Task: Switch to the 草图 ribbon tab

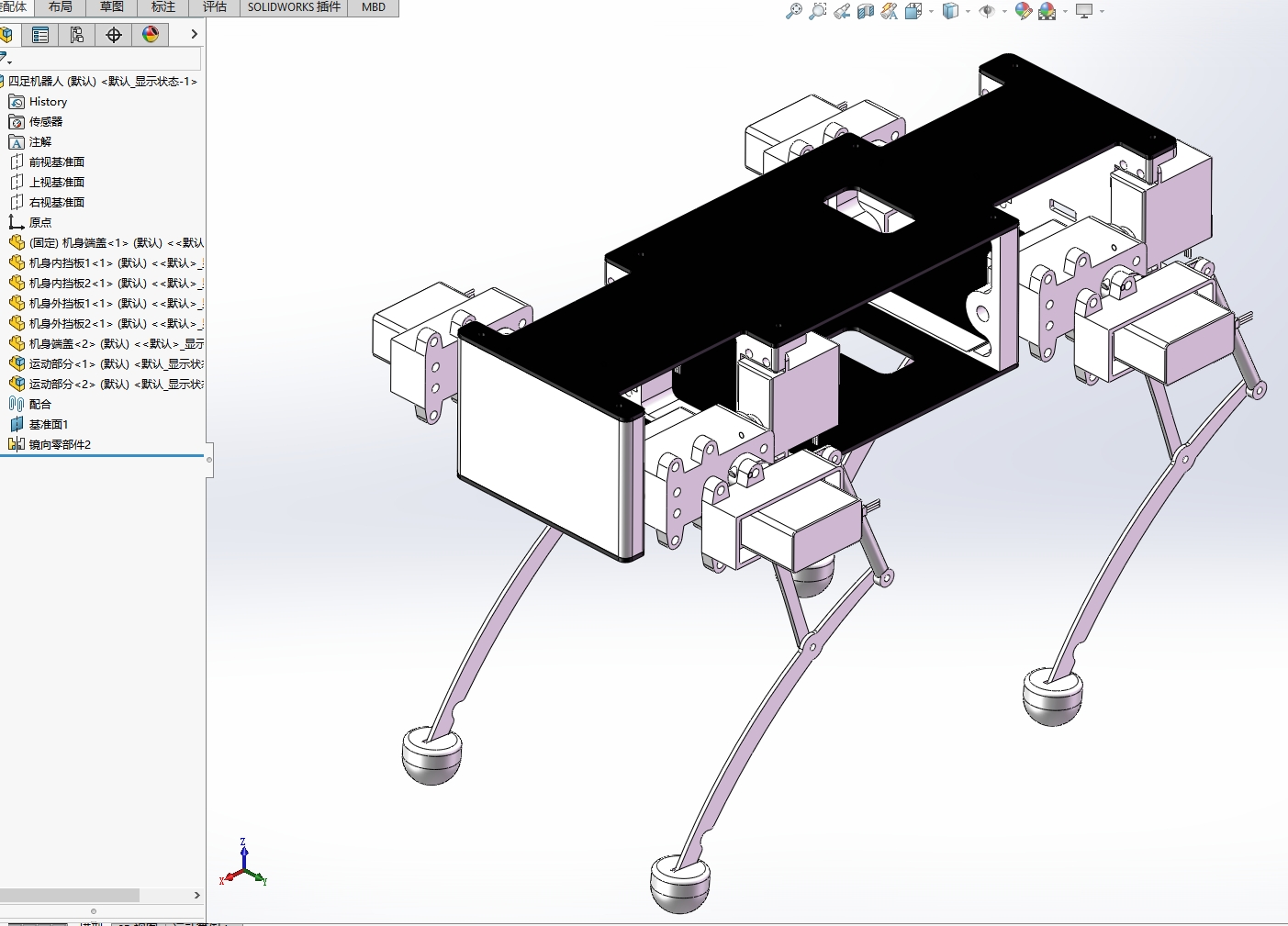Action: tap(112, 7)
